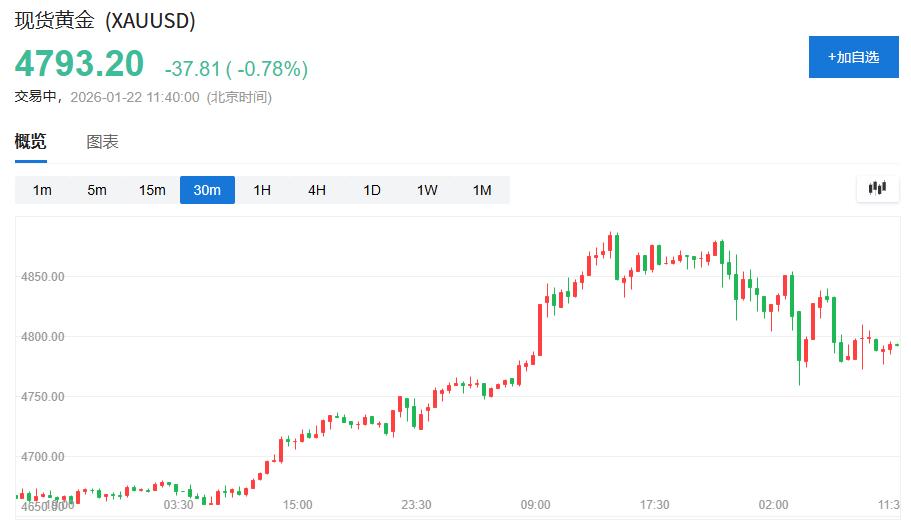Select the active 30m interval button
The image size is (911, 528).
point(207,190)
